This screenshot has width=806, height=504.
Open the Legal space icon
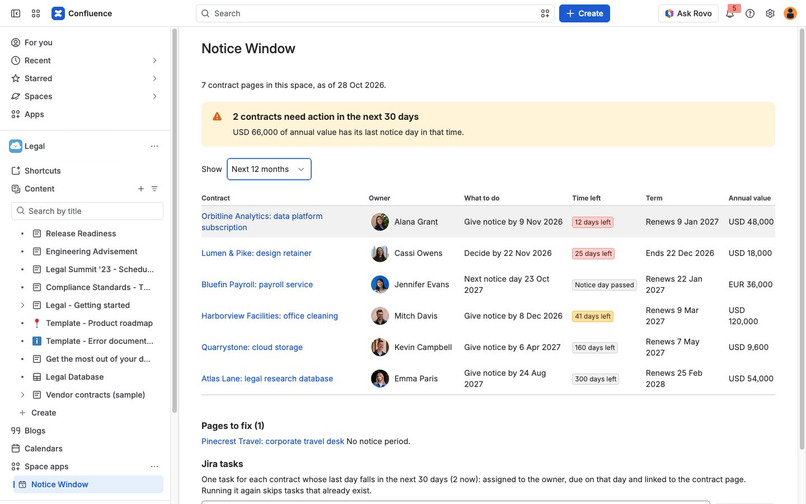pos(15,146)
